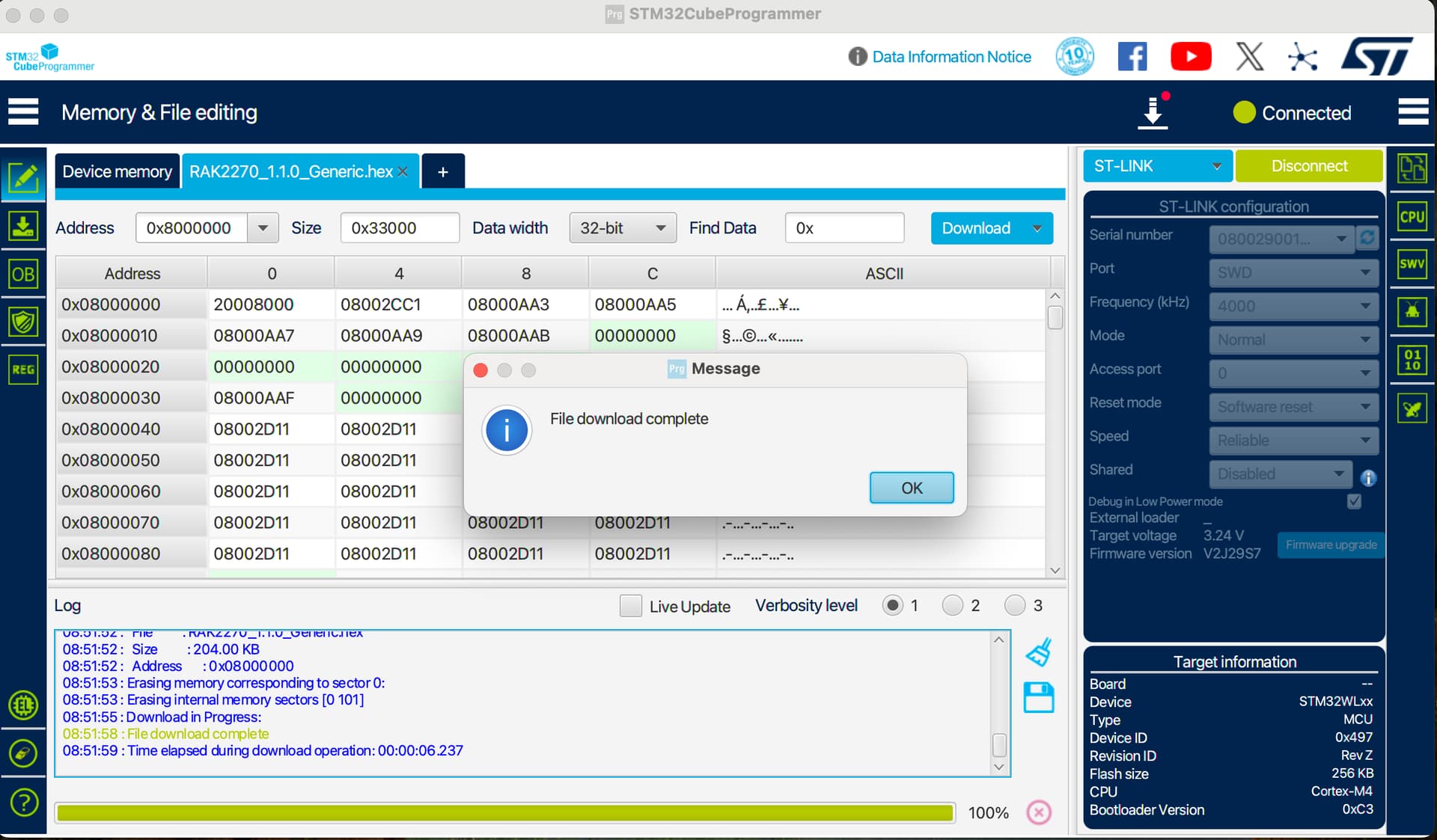Enable the Live Update checkbox
The height and width of the screenshot is (840, 1437).
[630, 606]
